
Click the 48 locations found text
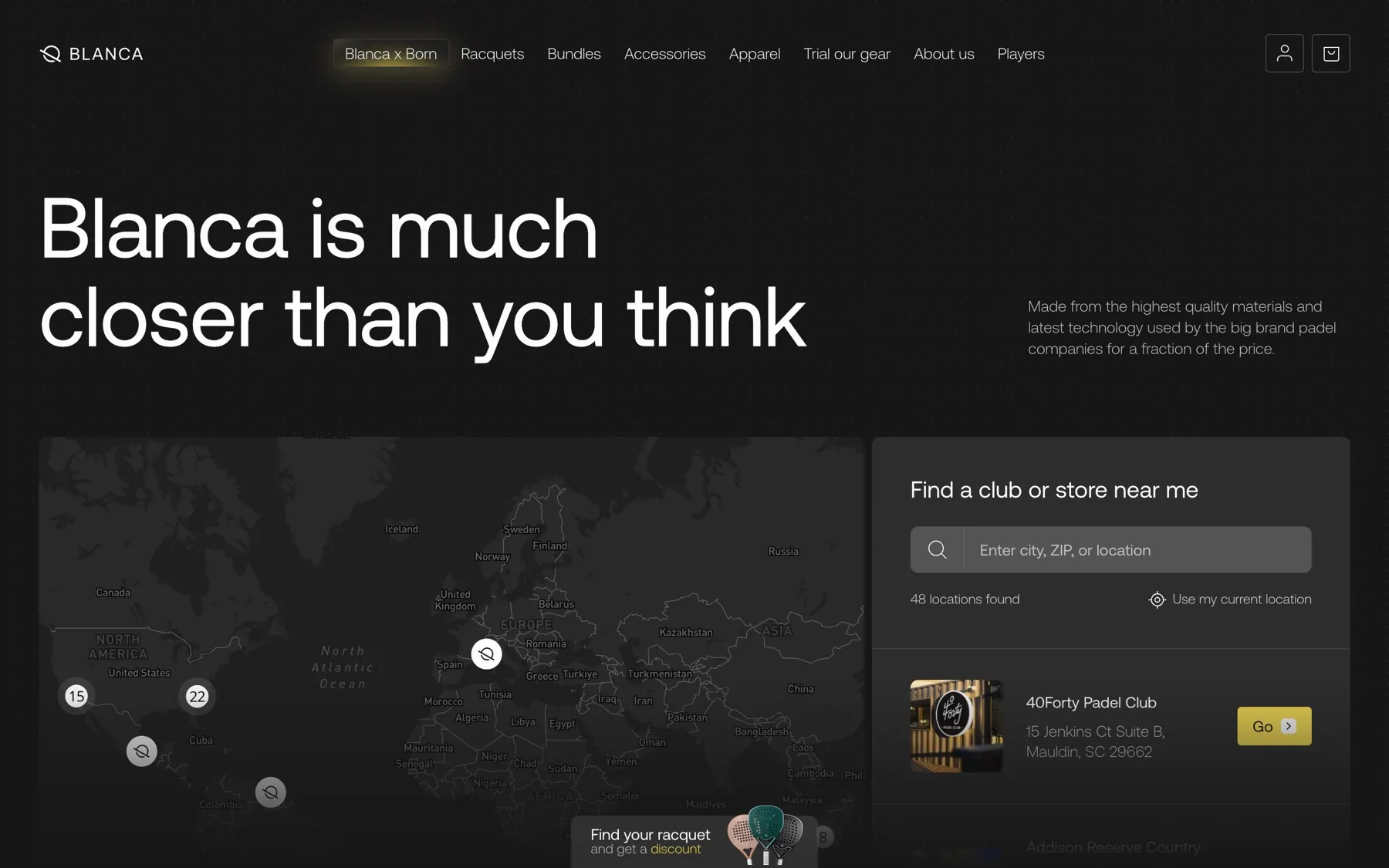pyautogui.click(x=965, y=599)
